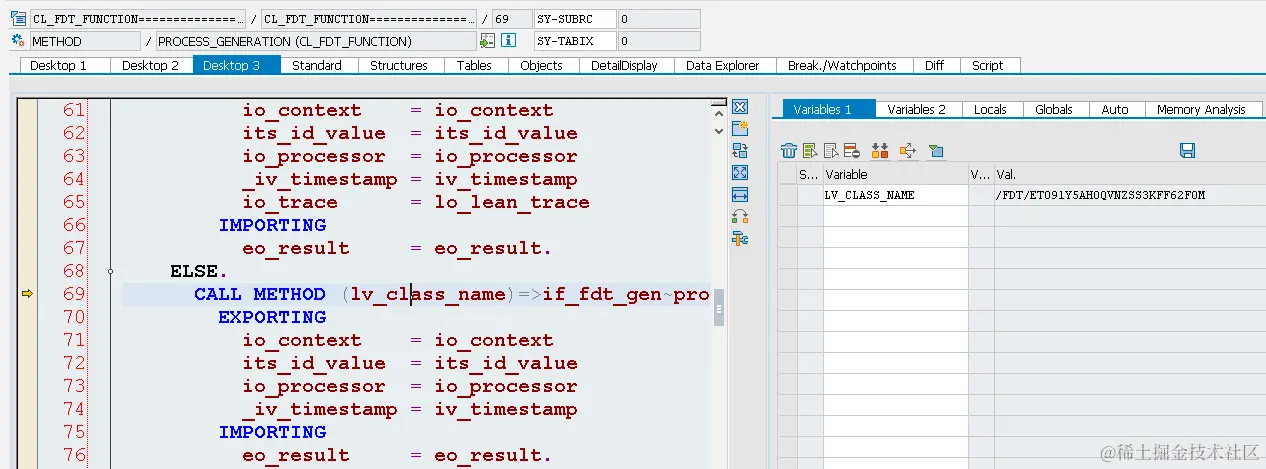Click the SY-SUBRC field

coord(574,19)
